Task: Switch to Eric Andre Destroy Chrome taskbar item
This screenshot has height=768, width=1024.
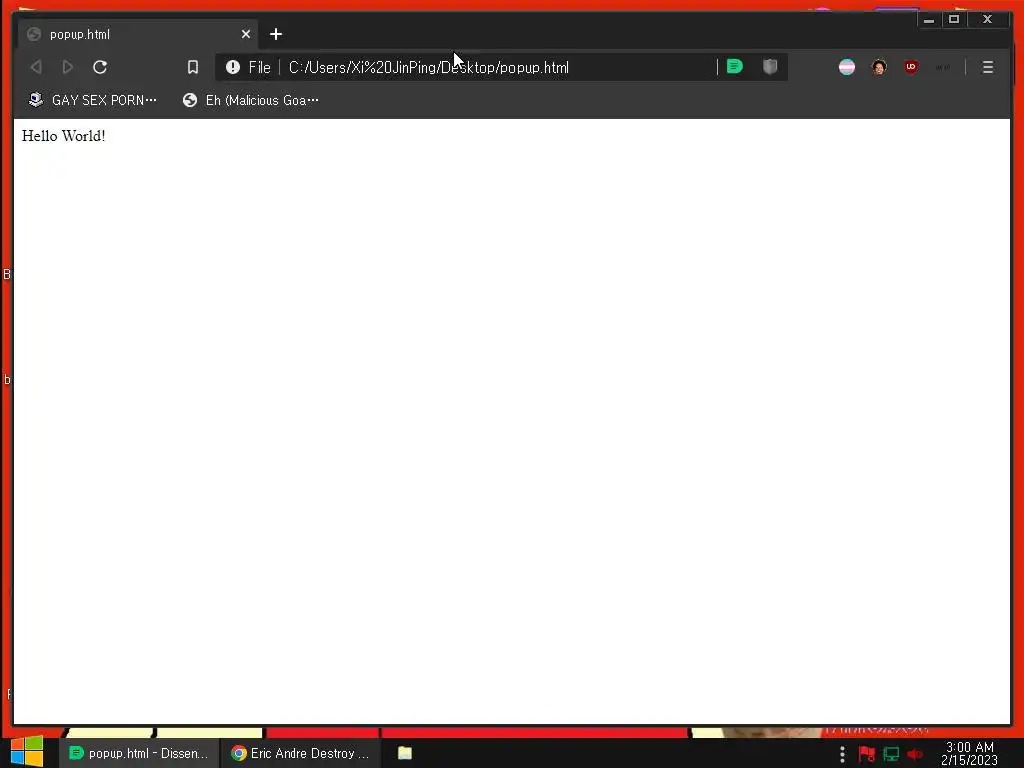Action: coord(300,753)
